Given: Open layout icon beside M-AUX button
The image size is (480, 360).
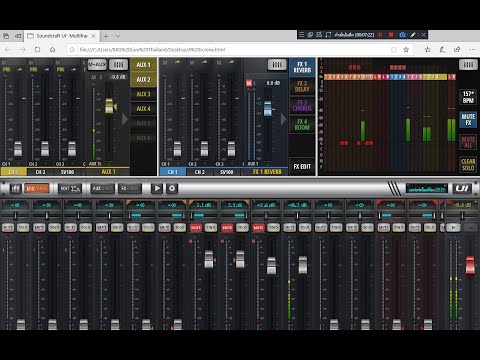Looking at the screenshot, I should coord(118,65).
